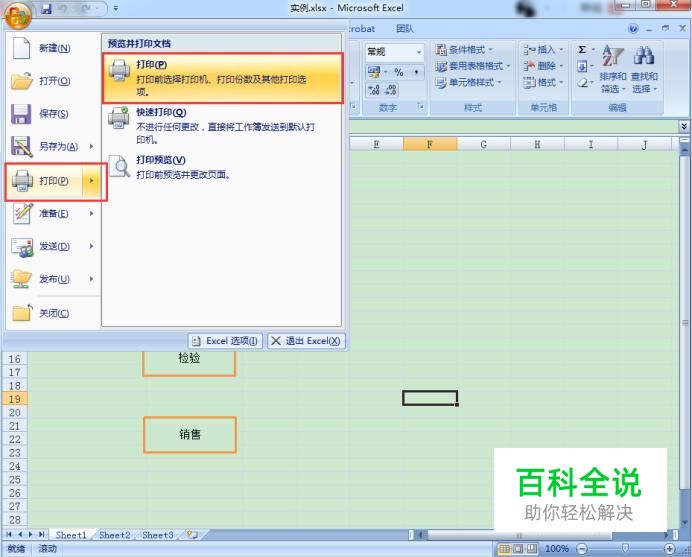This screenshot has width=692, height=557.
Task: Click the Excel 选项(I) button
Action: coord(226,341)
